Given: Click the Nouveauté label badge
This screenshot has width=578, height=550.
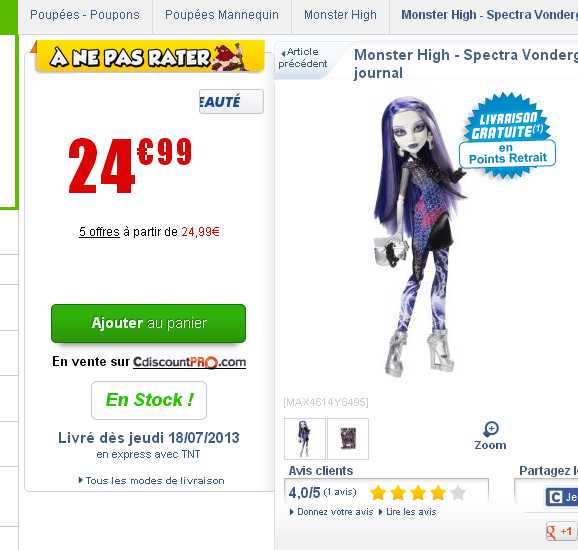Looking at the screenshot, I should point(231,101).
